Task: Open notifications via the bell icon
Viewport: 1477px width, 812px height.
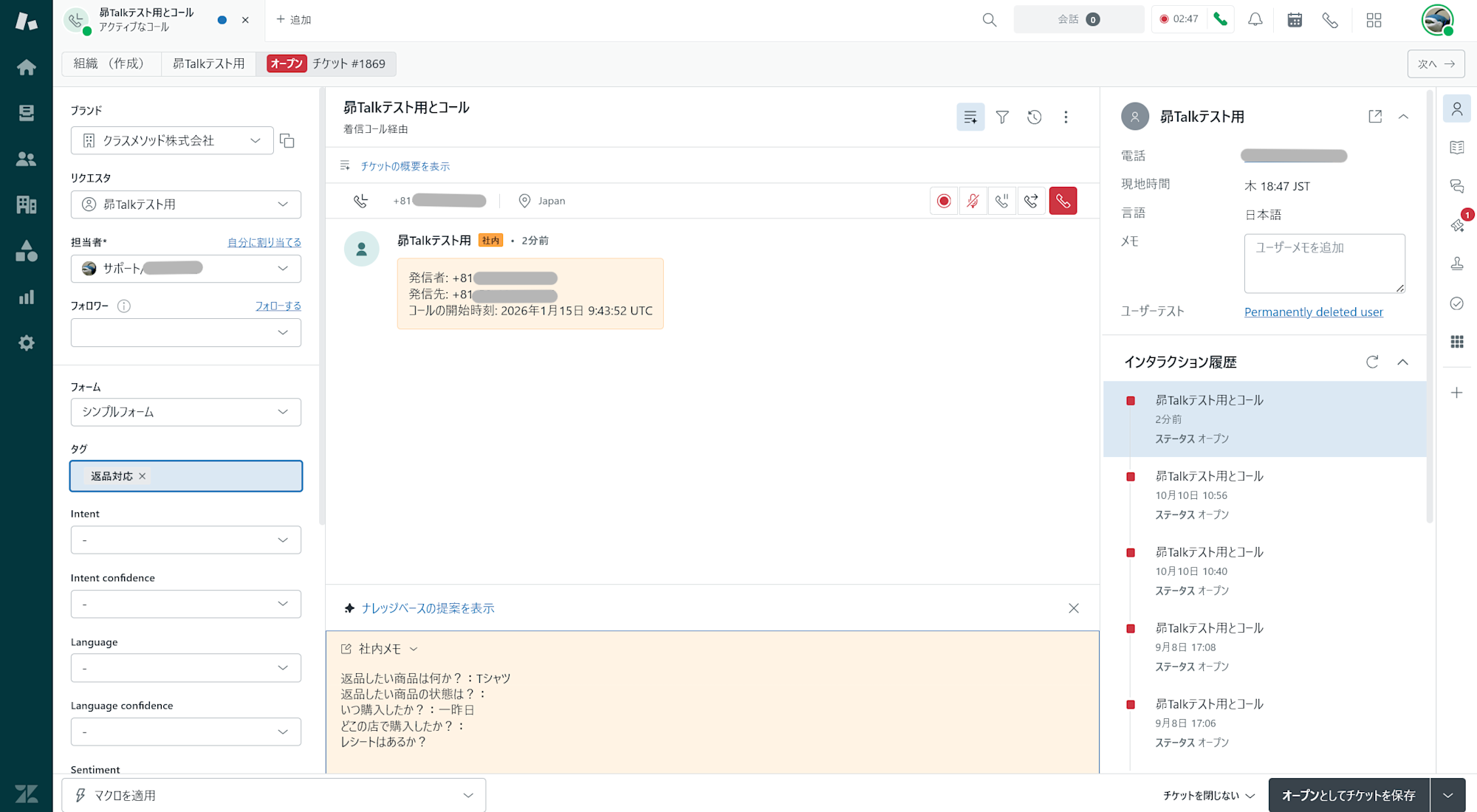Action: tap(1255, 20)
